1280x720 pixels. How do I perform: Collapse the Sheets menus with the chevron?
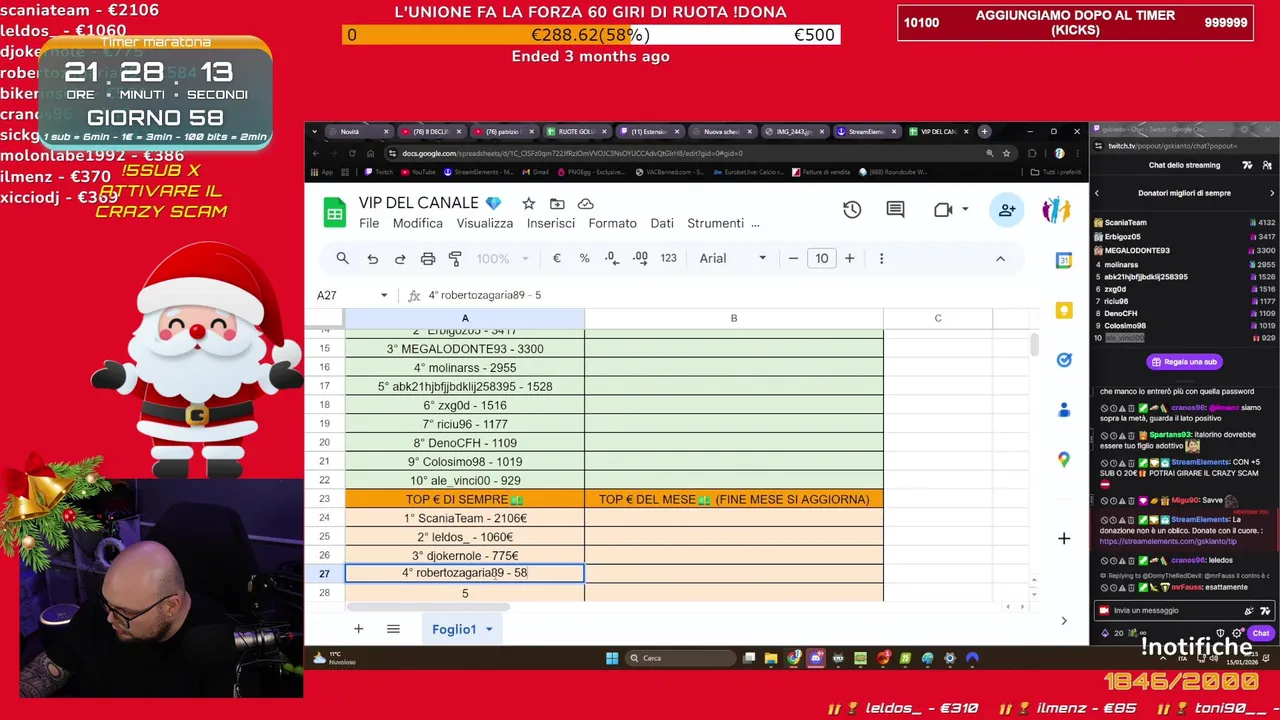click(1000, 258)
